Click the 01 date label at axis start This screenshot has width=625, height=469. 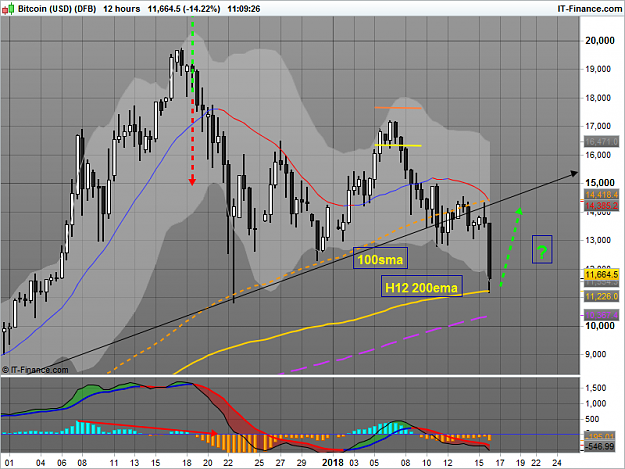click(x=9, y=463)
